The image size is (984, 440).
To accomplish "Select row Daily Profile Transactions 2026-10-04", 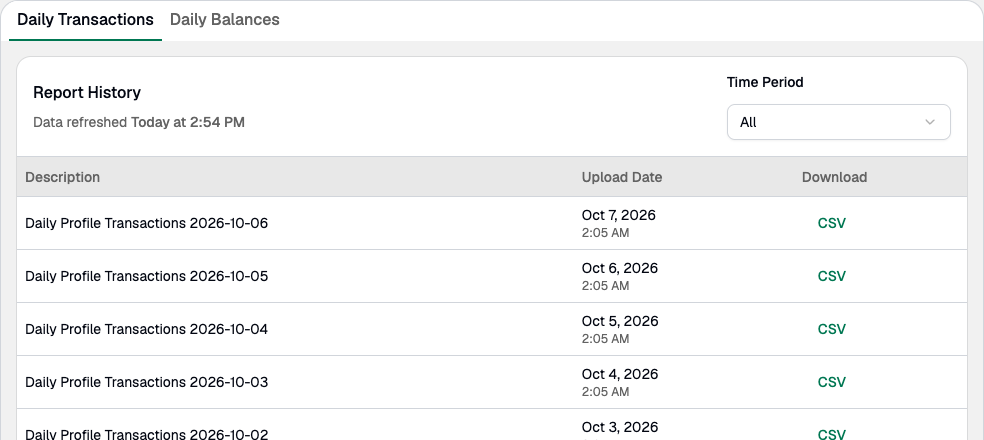I will [492, 329].
